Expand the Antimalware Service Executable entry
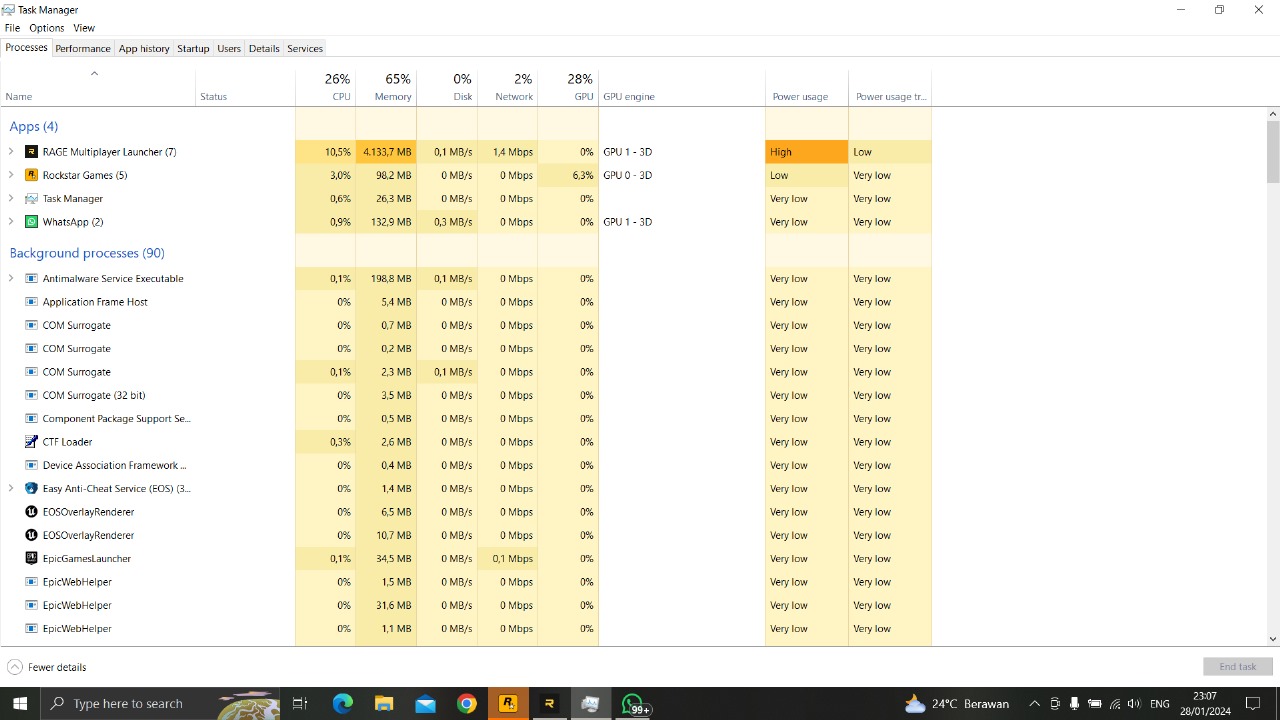 (x=11, y=279)
